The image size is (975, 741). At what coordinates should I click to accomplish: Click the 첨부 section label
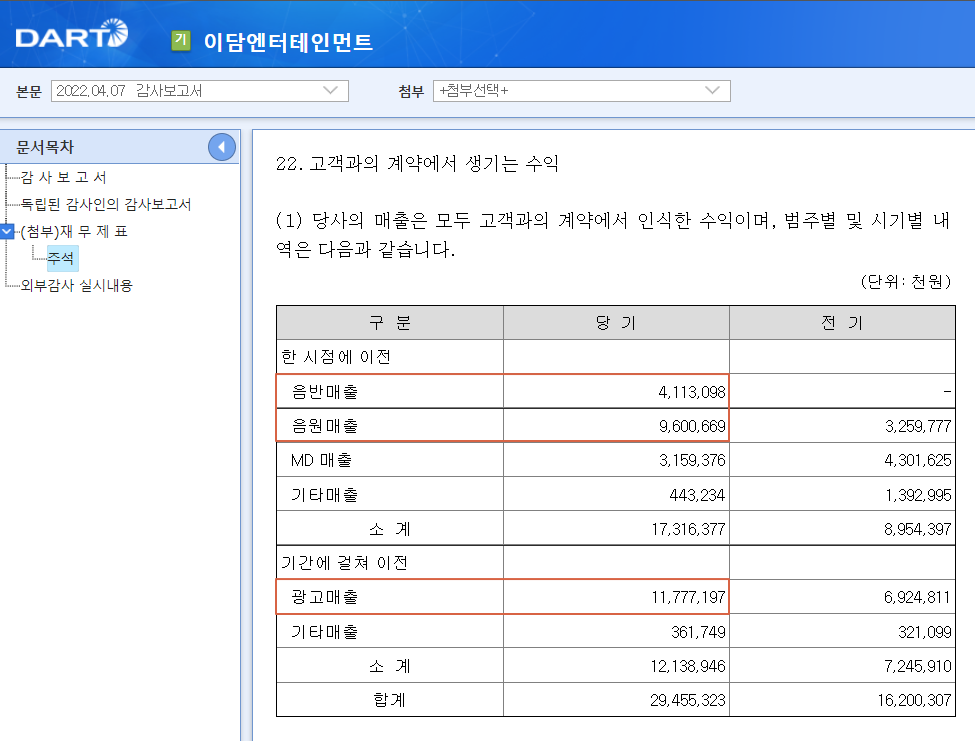406,90
